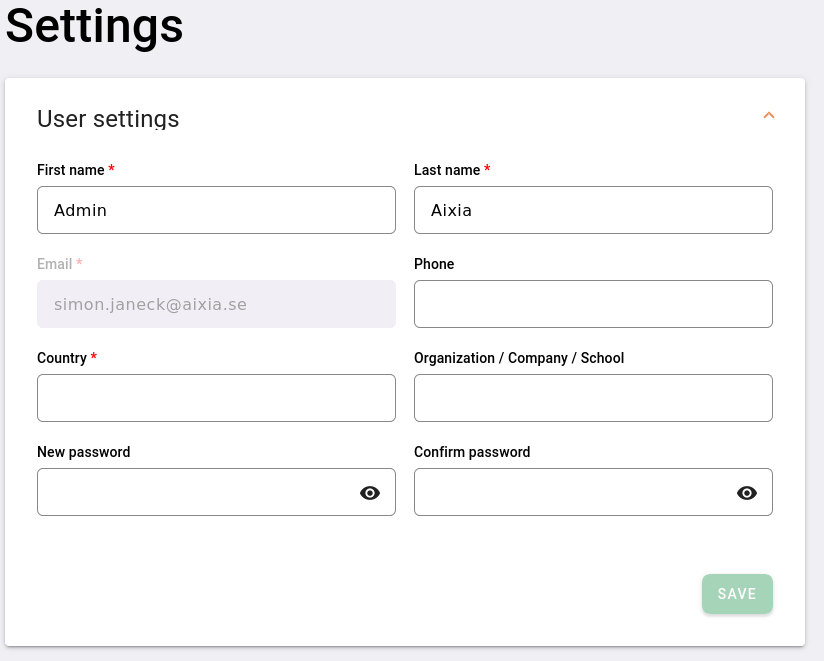Click the required asterisk beside Last name
Image resolution: width=824 pixels, height=661 pixels.
[487, 169]
